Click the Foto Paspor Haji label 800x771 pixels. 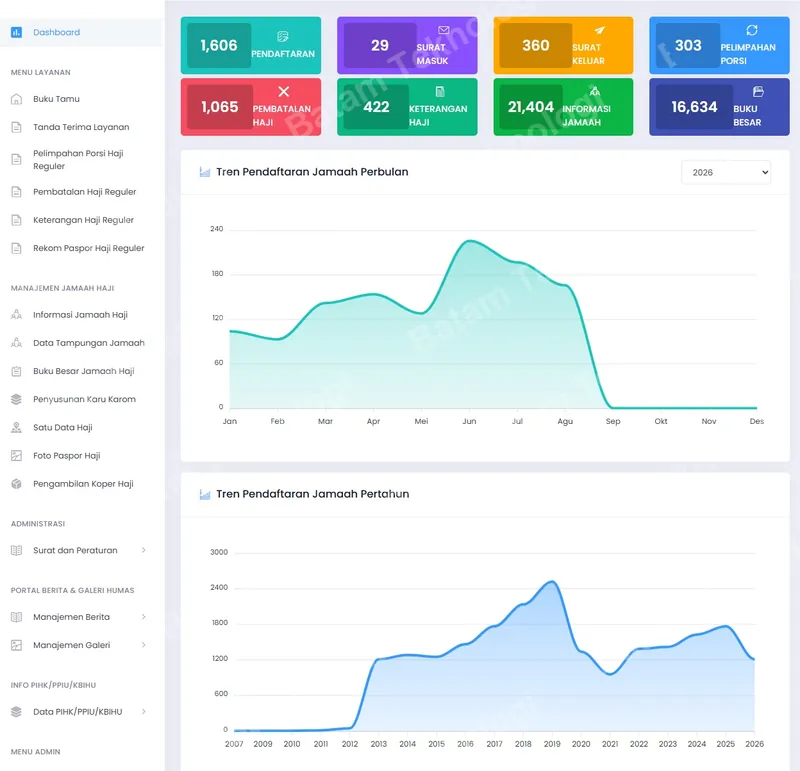point(66,456)
